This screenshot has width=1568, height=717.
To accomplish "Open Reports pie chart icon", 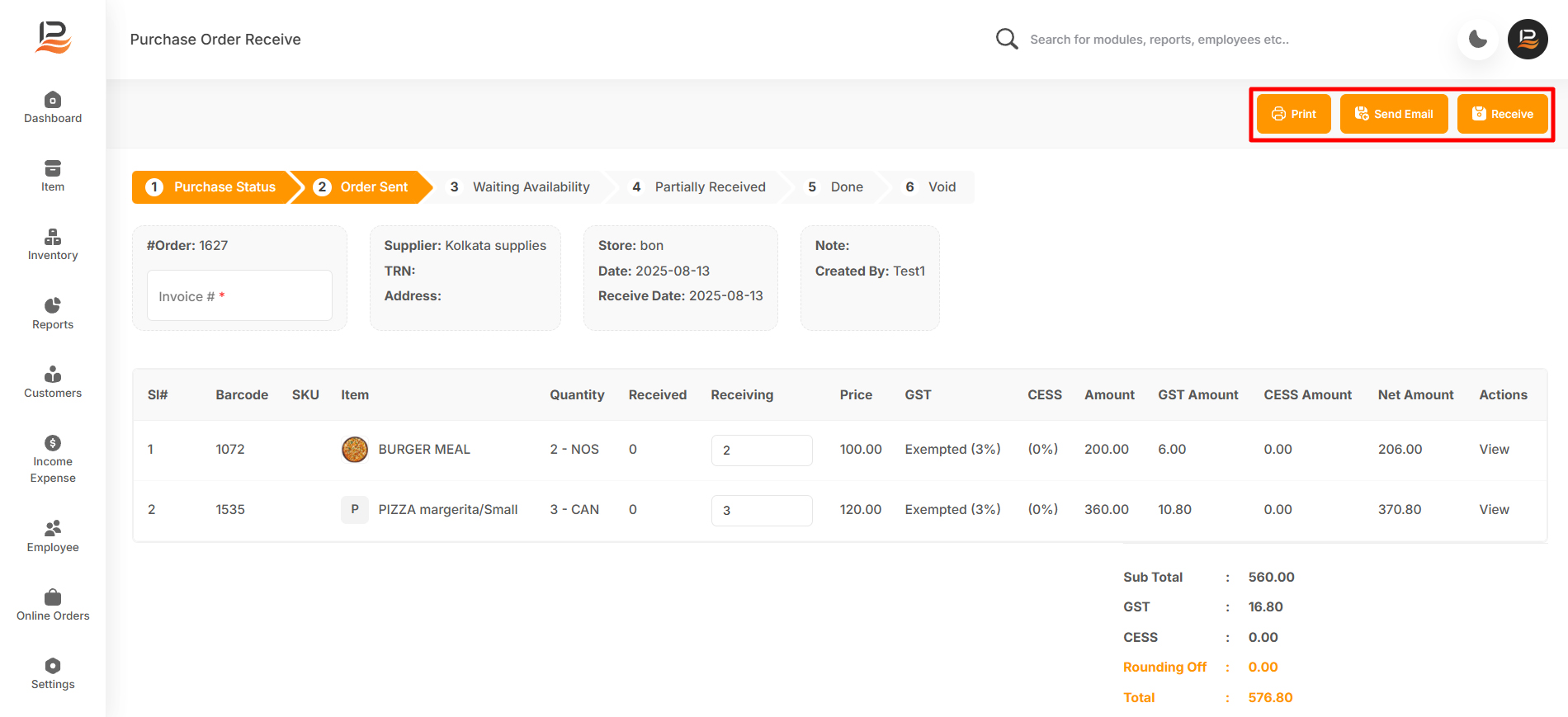I will coord(53,305).
